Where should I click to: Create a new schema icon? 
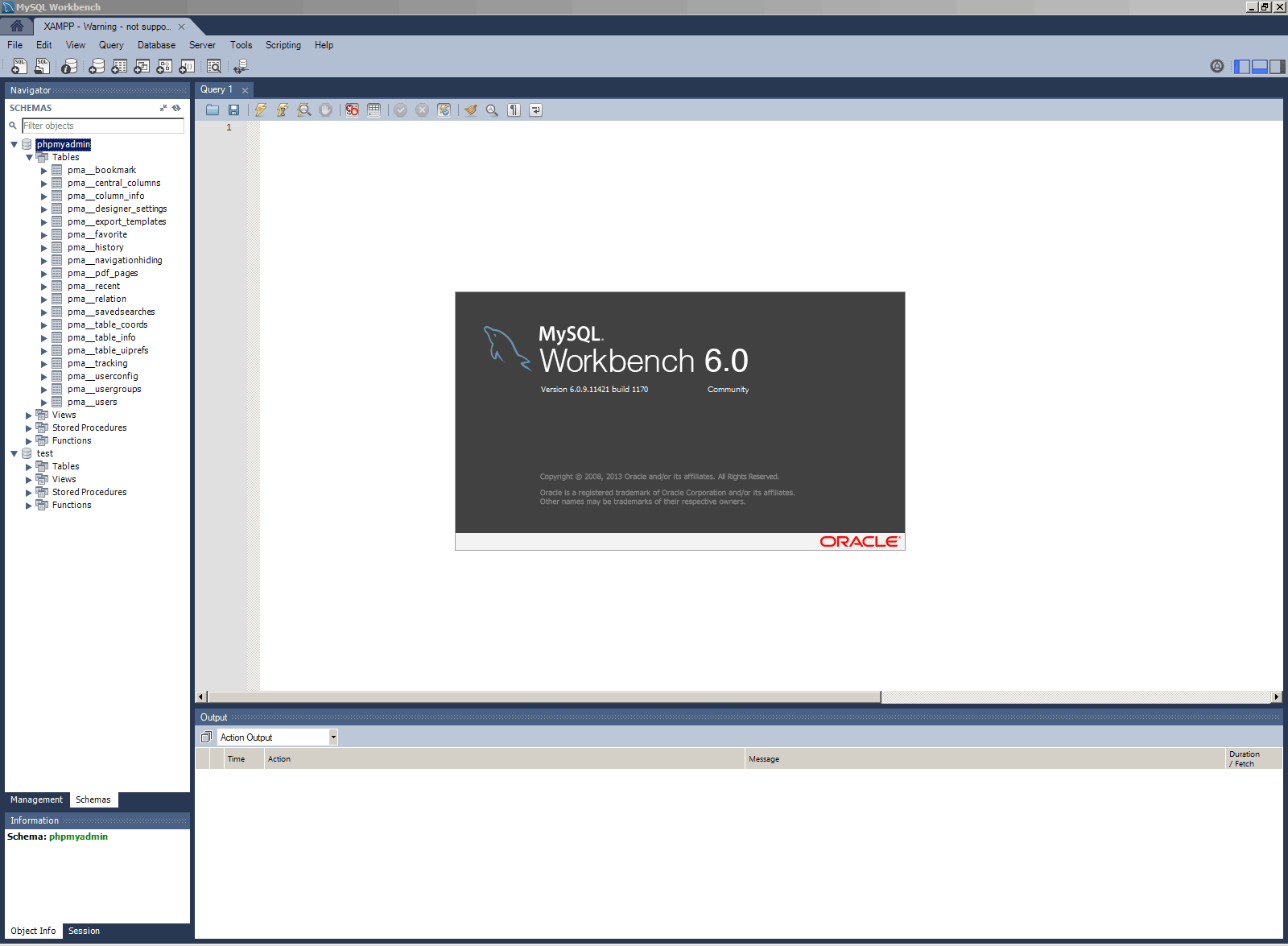point(97,66)
